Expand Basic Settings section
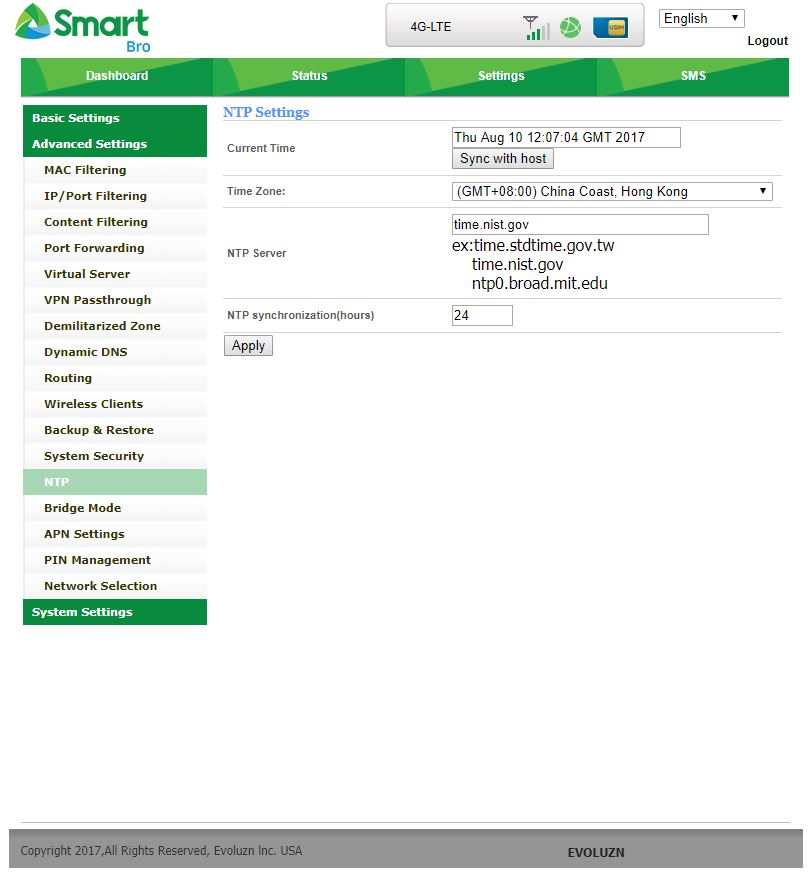 pos(115,118)
